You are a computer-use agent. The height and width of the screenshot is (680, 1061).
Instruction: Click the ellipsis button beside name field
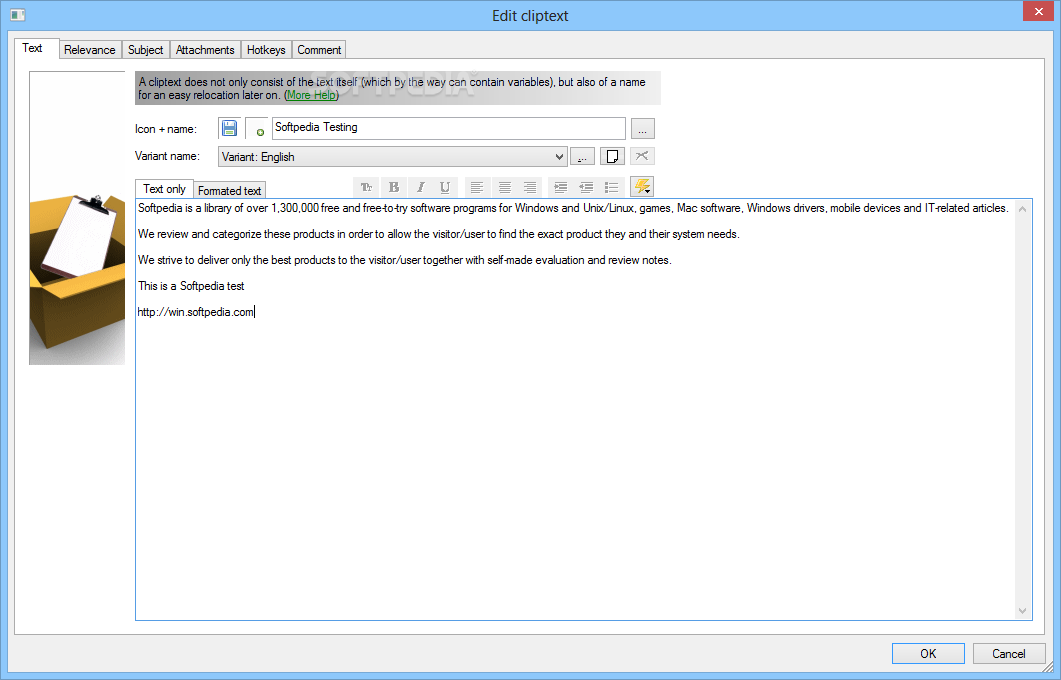pos(643,129)
